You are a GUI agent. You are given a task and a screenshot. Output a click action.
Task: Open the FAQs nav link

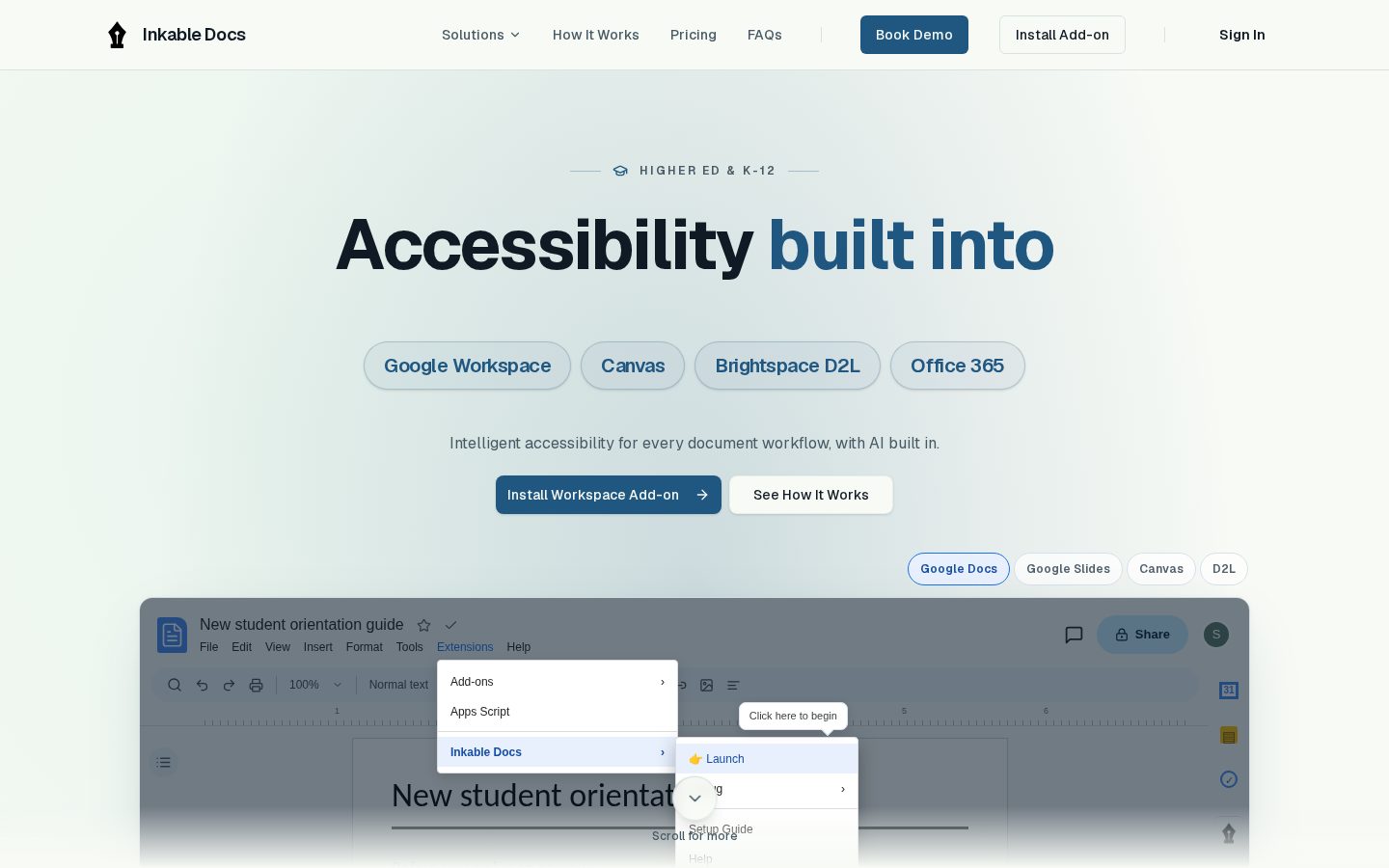(765, 35)
